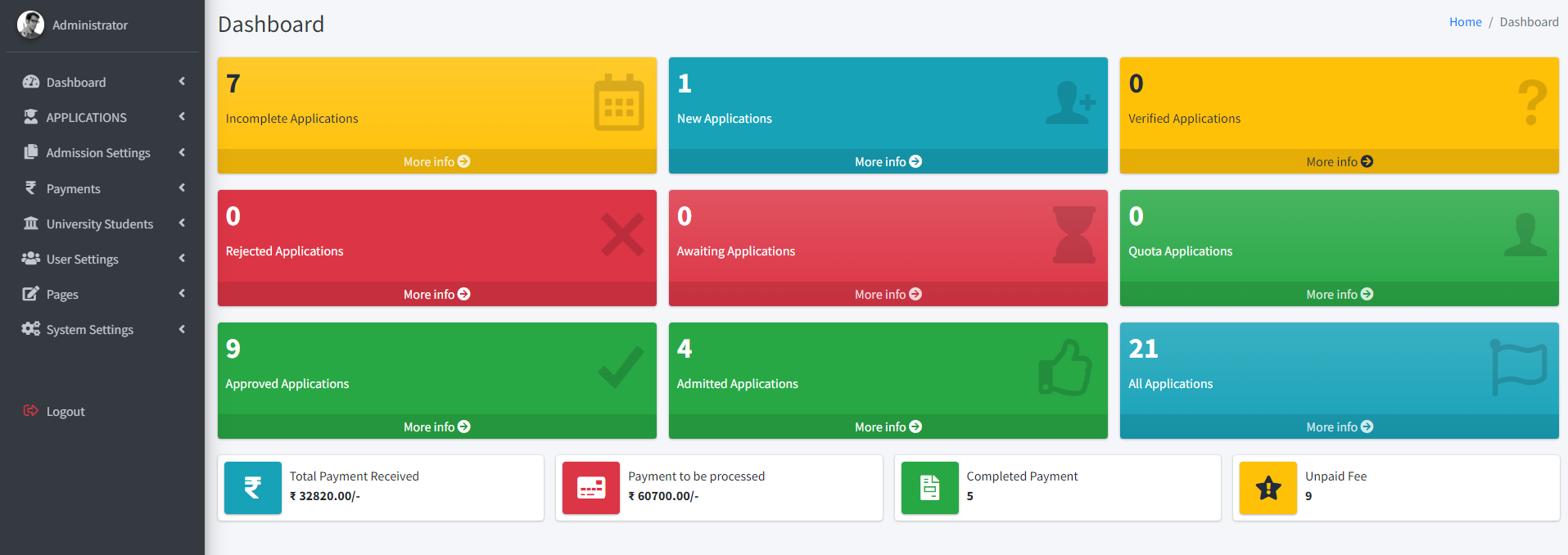The width and height of the screenshot is (1568, 555).
Task: Expand the Dashboard menu chevron
Action: point(182,81)
